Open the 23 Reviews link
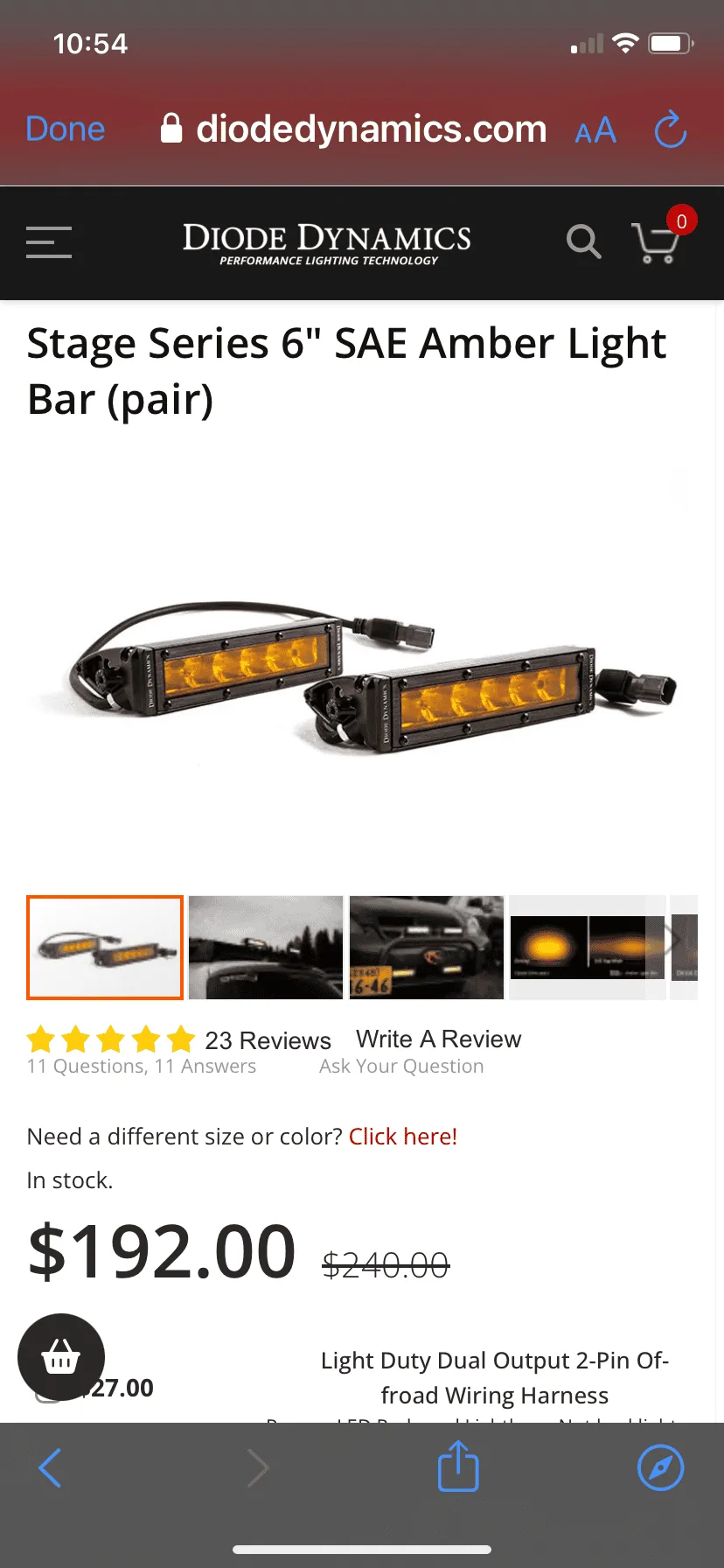 point(268,1040)
